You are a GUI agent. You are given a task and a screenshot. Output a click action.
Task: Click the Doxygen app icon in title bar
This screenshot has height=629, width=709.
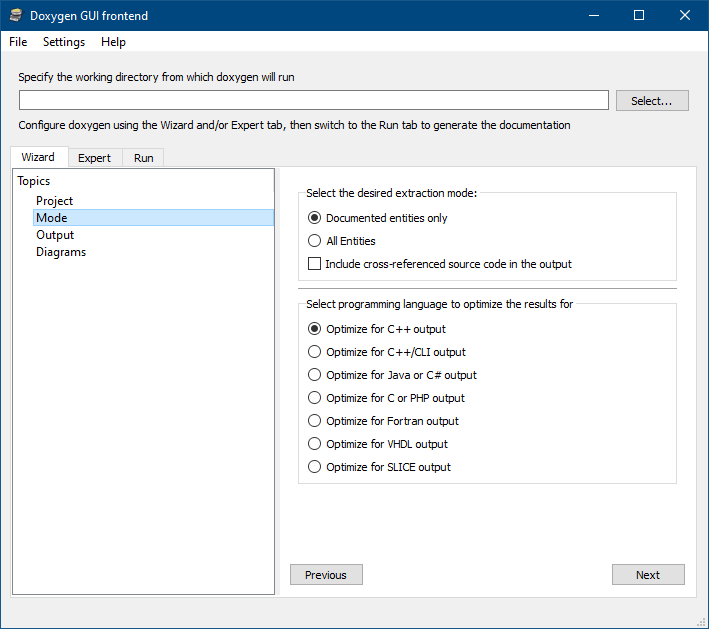click(15, 15)
